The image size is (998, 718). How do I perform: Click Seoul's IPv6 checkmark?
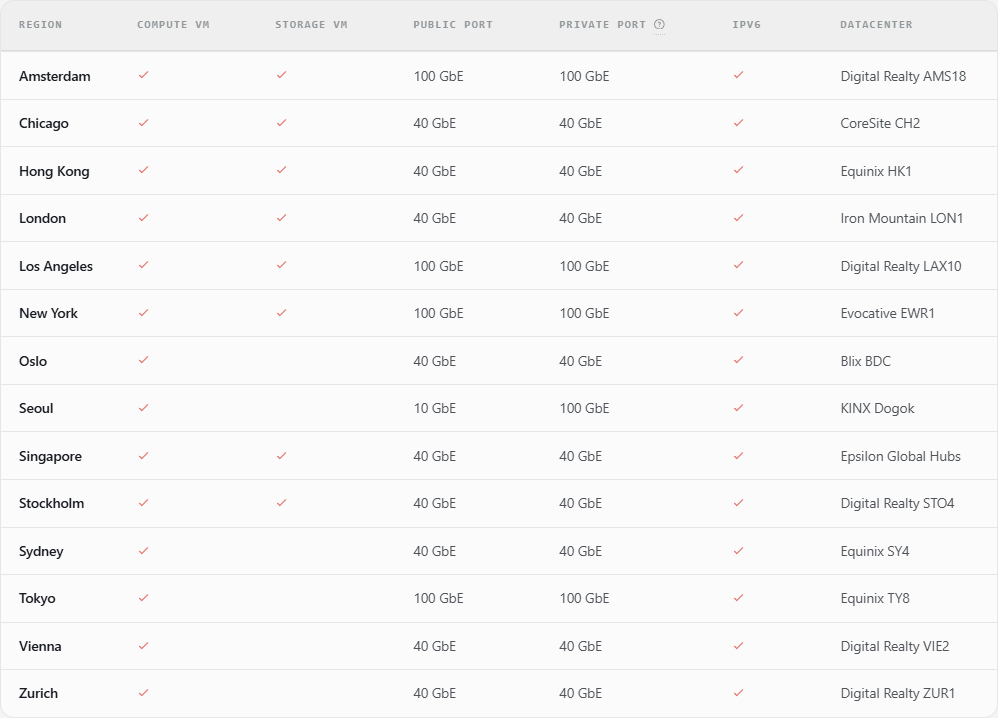[738, 407]
